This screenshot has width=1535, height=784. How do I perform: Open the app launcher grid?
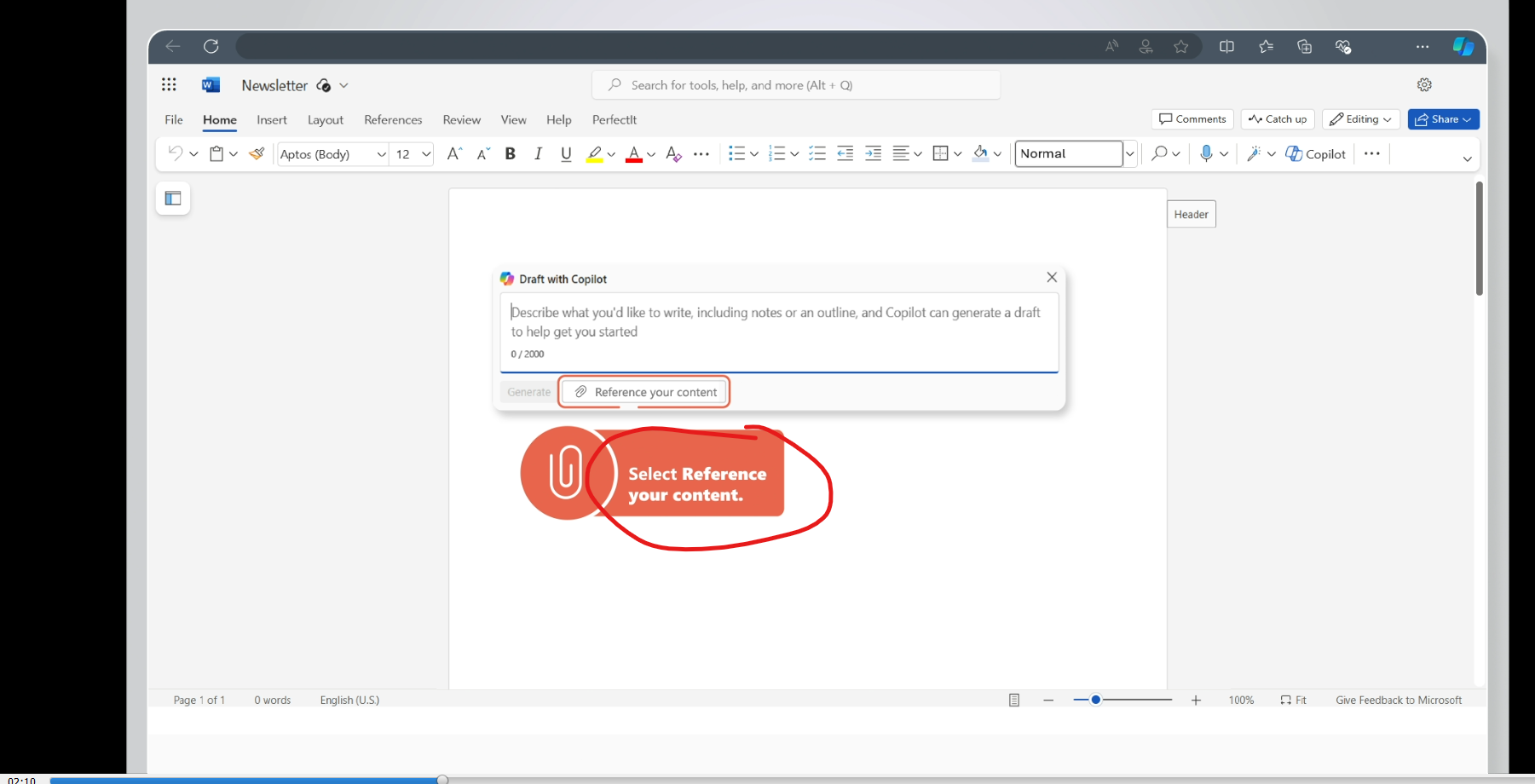click(x=169, y=84)
